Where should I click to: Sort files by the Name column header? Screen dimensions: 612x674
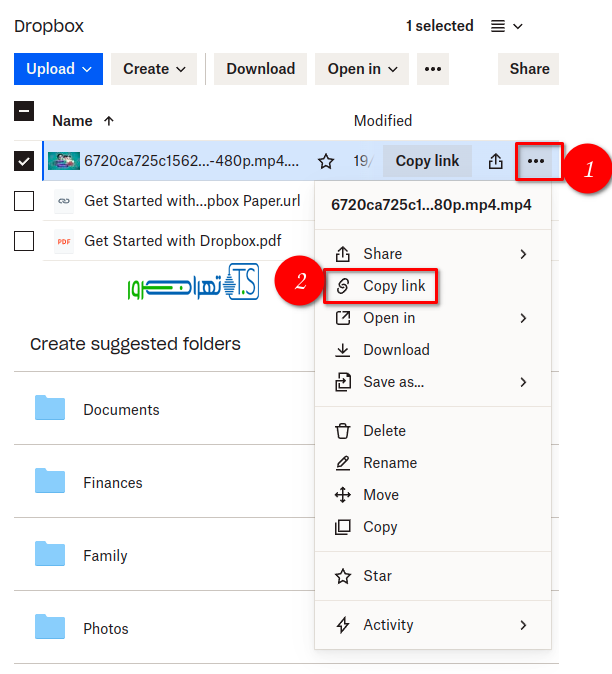coord(72,121)
